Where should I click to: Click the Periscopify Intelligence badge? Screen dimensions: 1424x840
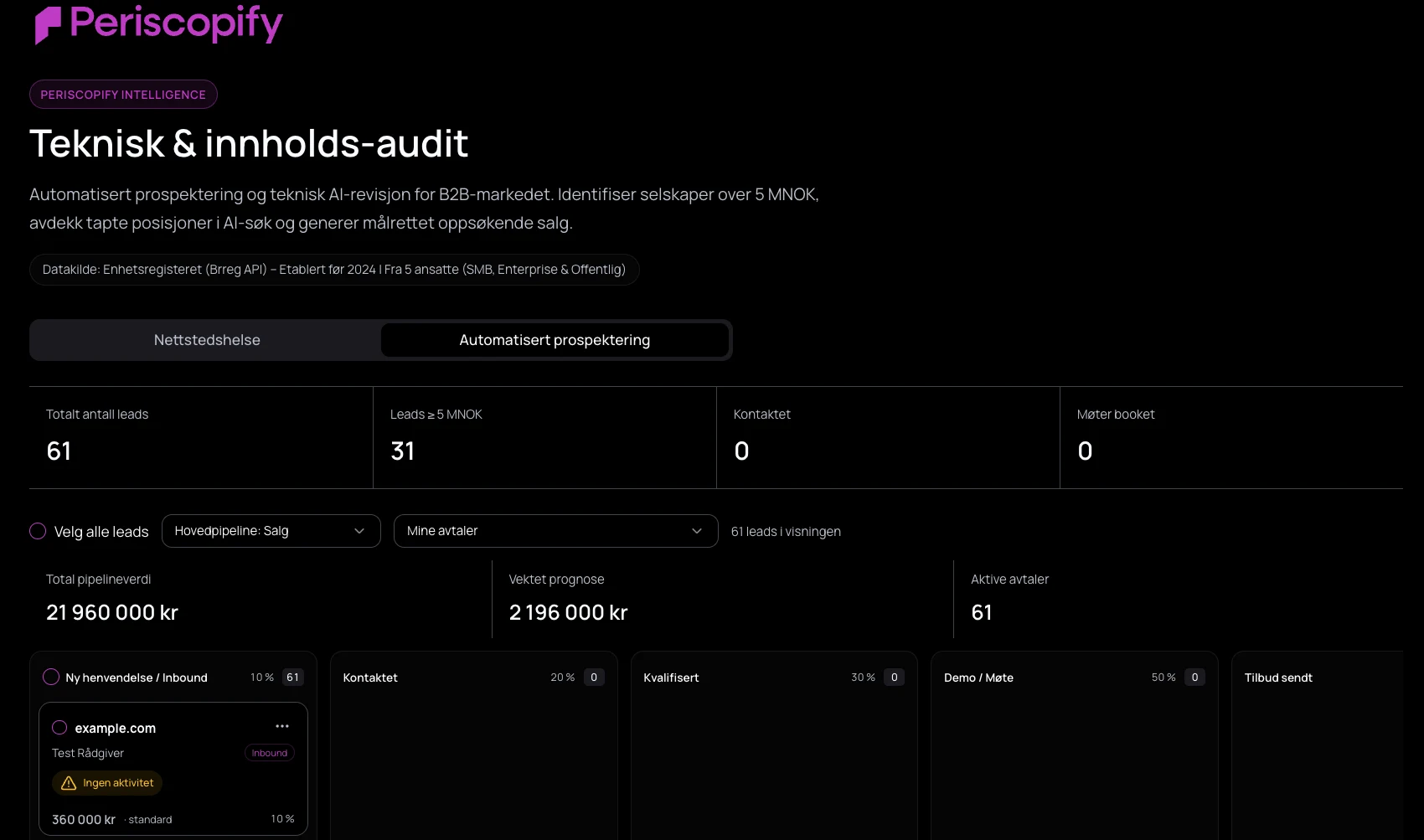point(123,95)
